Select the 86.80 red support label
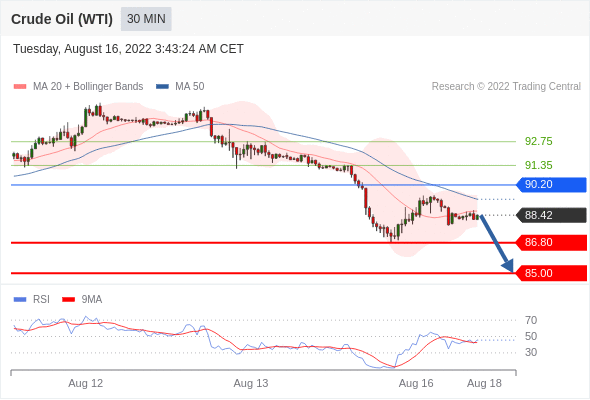 tap(551, 242)
